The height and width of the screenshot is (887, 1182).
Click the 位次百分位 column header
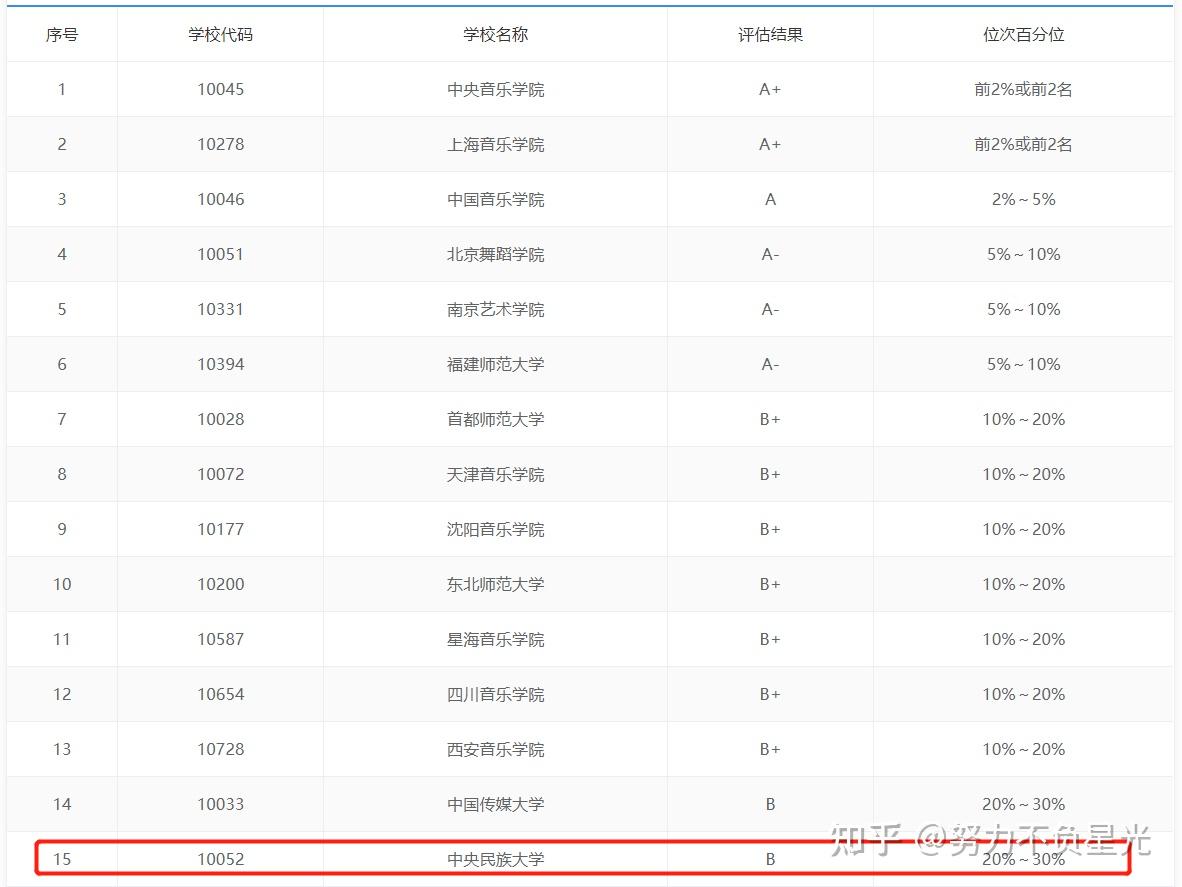point(1024,35)
